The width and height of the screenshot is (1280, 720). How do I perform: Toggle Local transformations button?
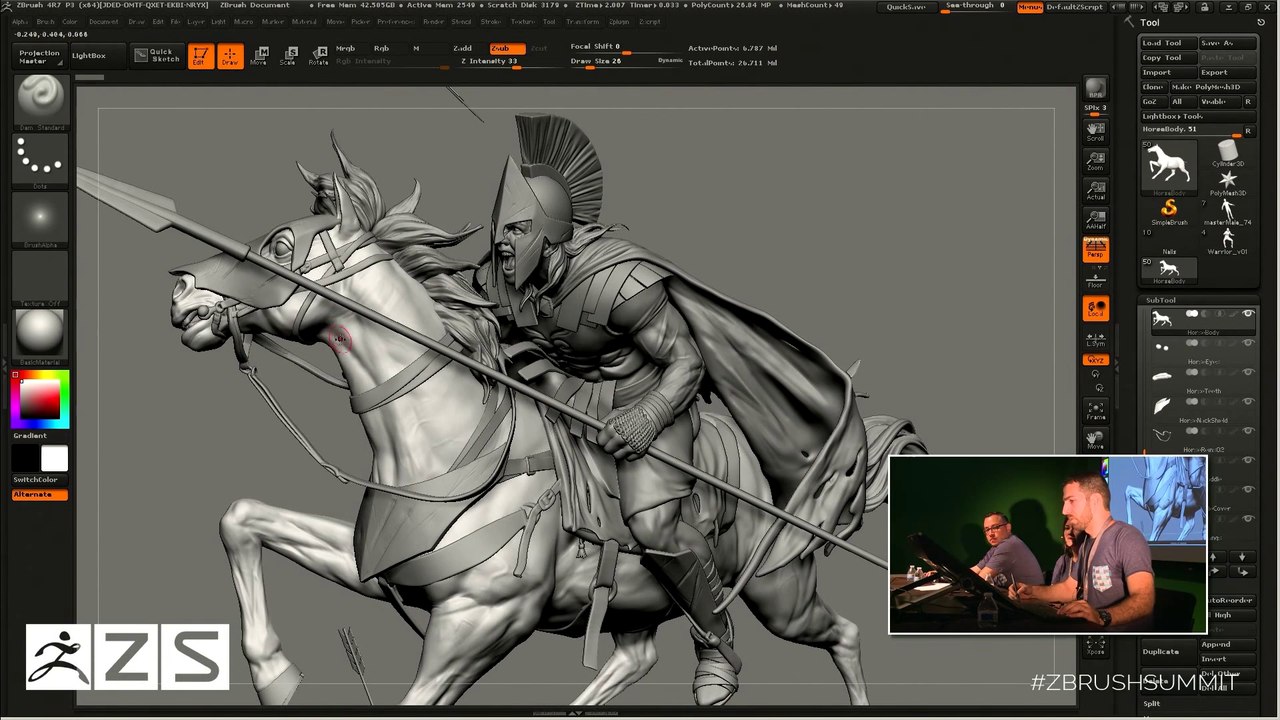(x=1096, y=308)
